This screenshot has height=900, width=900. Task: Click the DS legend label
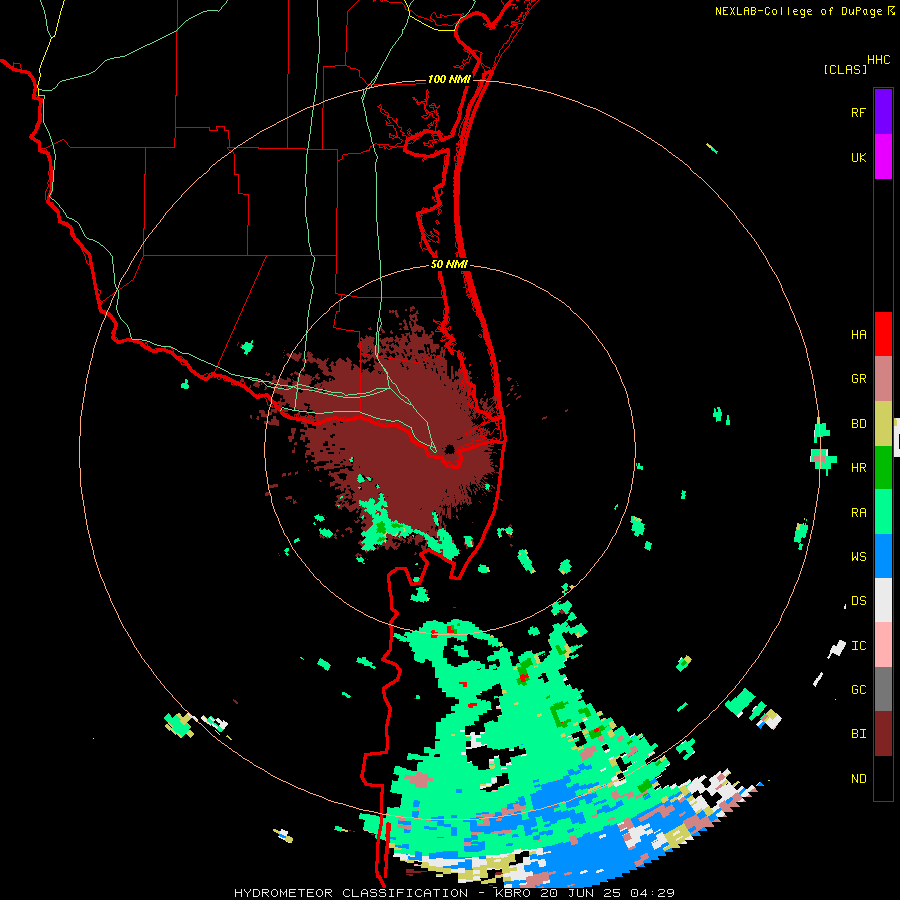pos(858,601)
